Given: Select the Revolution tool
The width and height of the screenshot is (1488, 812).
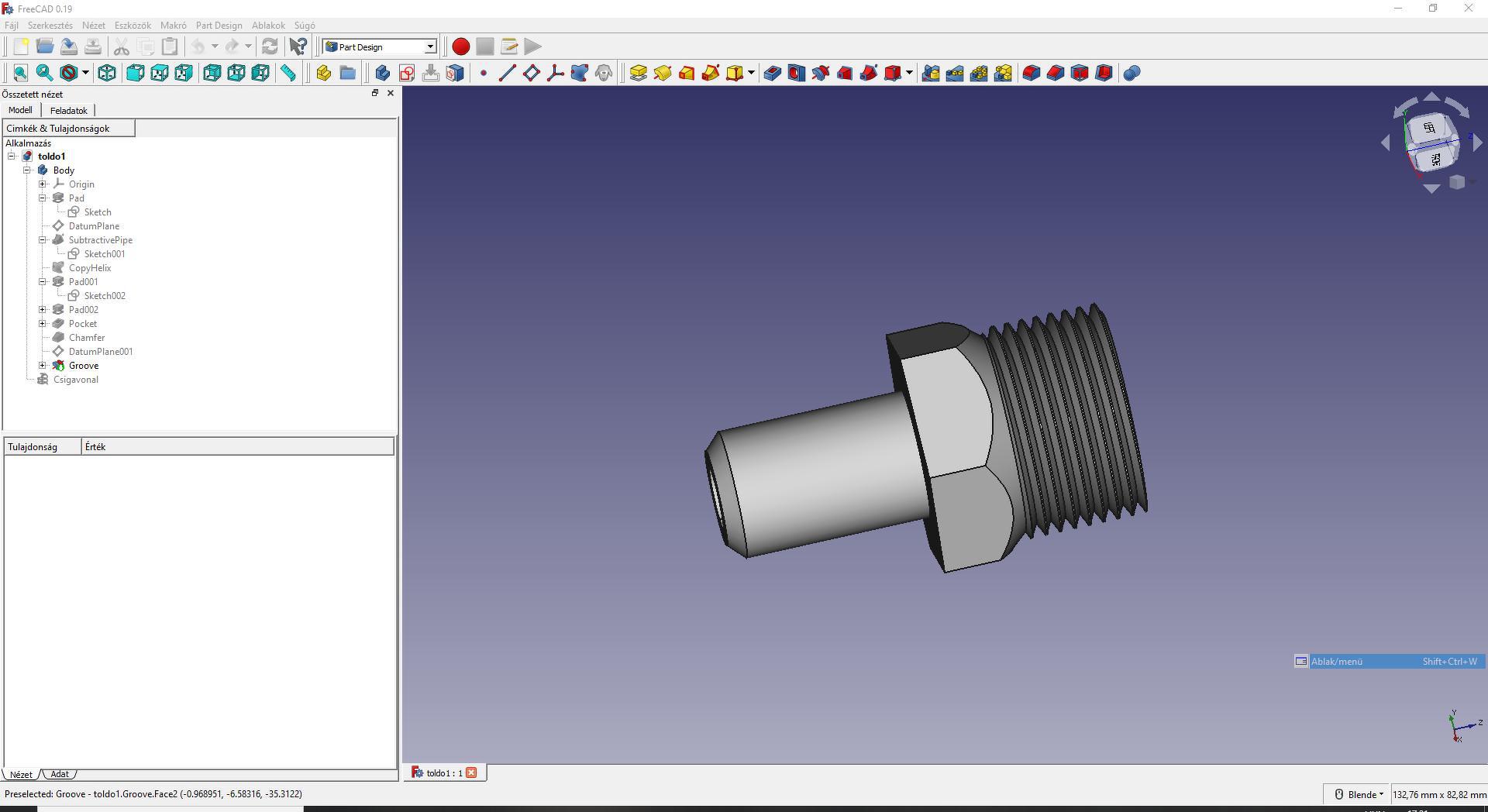Looking at the screenshot, I should [663, 73].
